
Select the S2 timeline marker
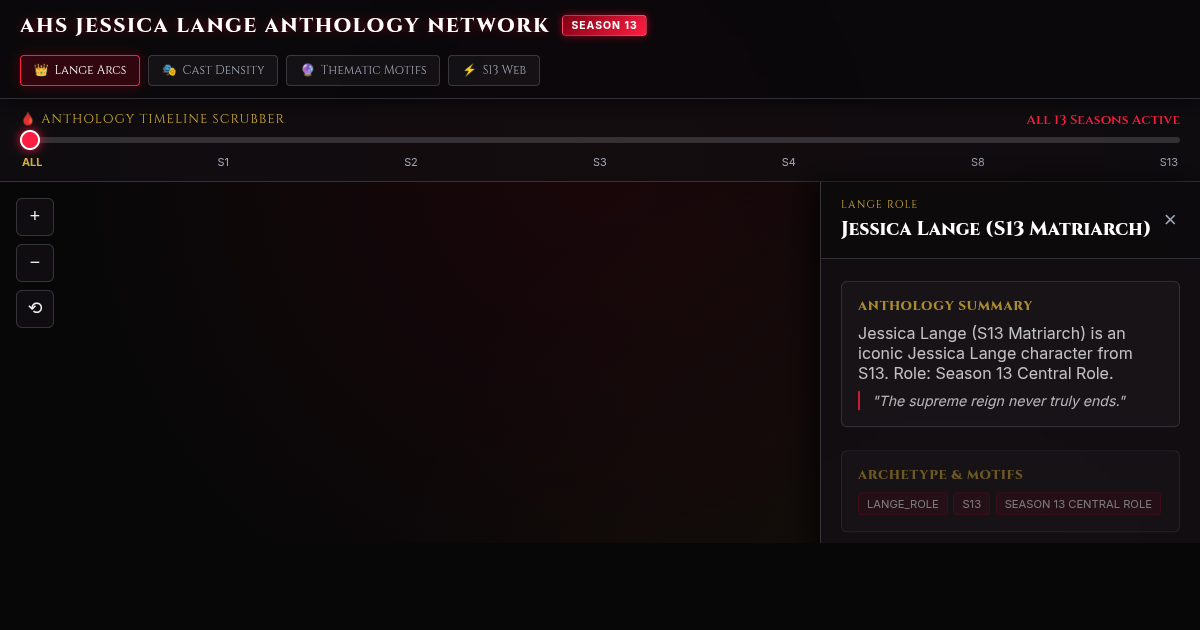coord(411,162)
